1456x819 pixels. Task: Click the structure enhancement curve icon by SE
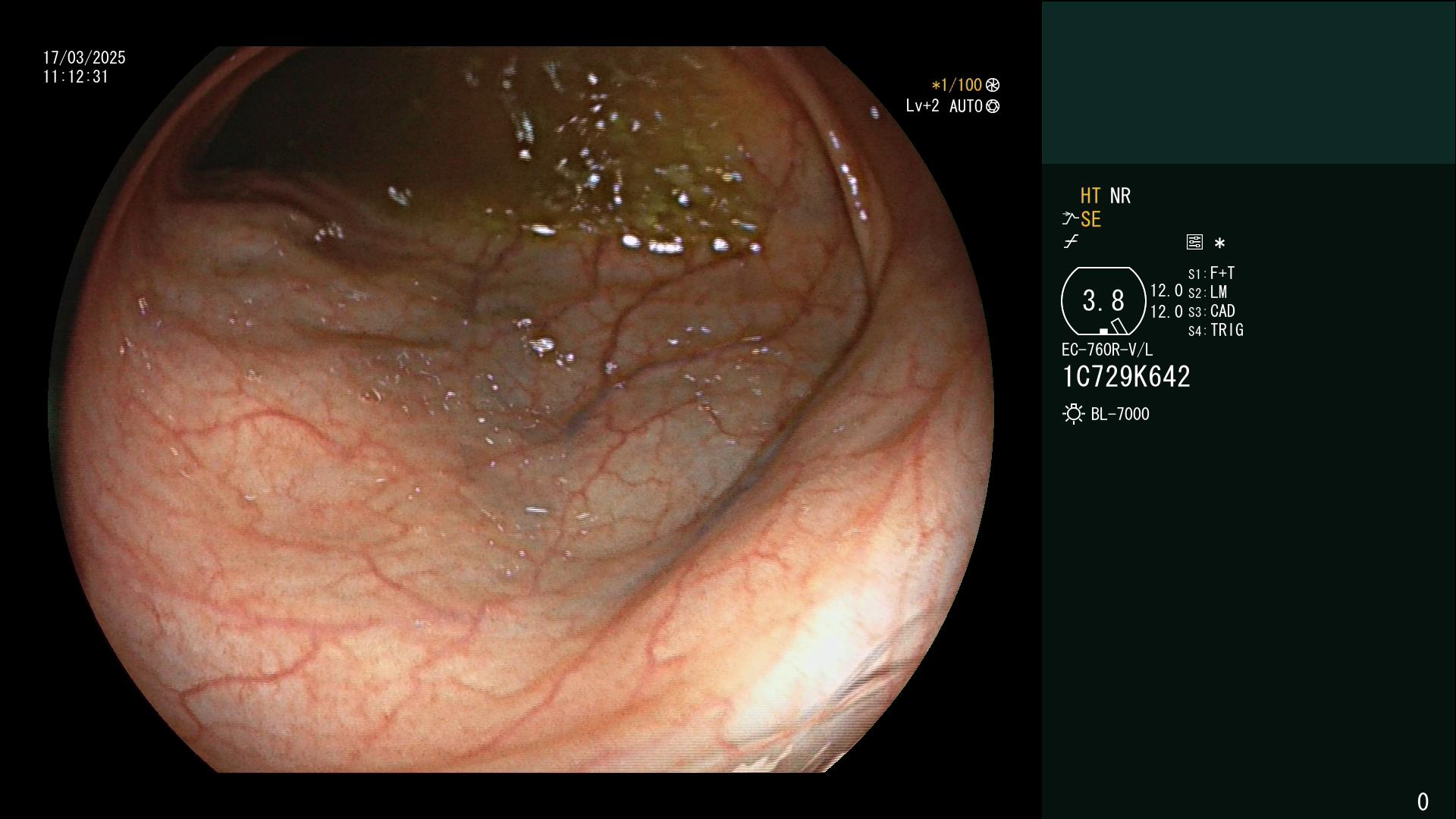pos(1070,219)
